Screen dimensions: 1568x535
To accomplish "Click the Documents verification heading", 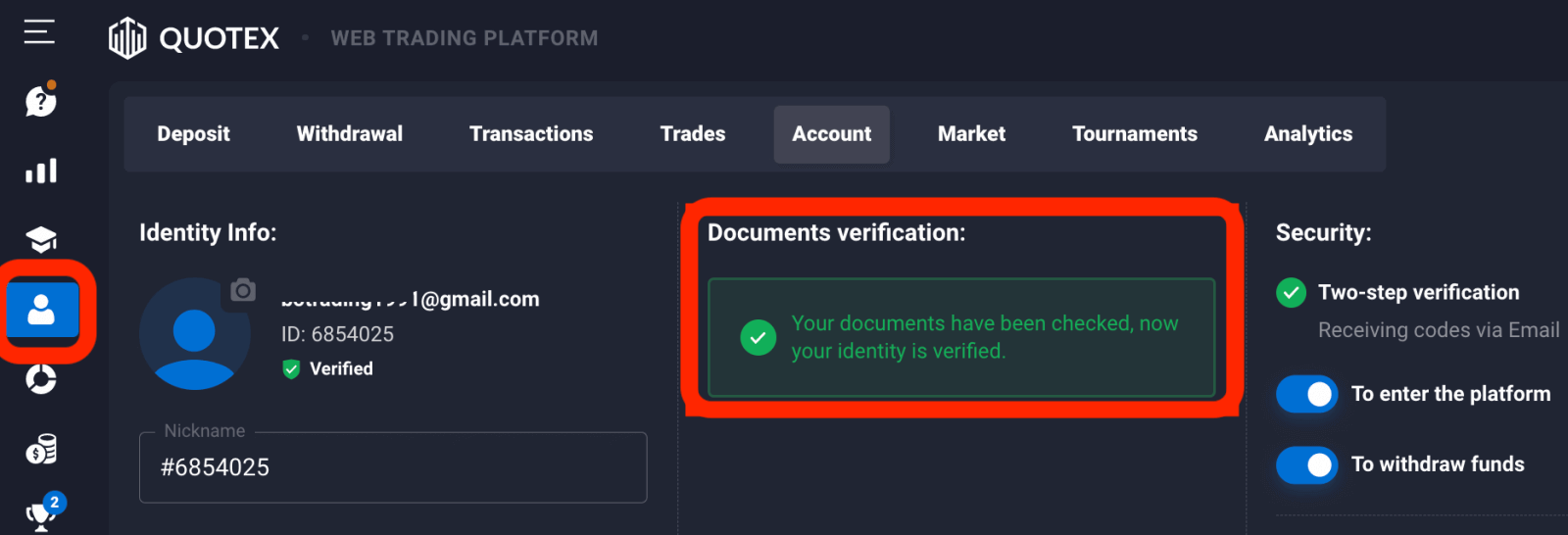I will point(837,232).
